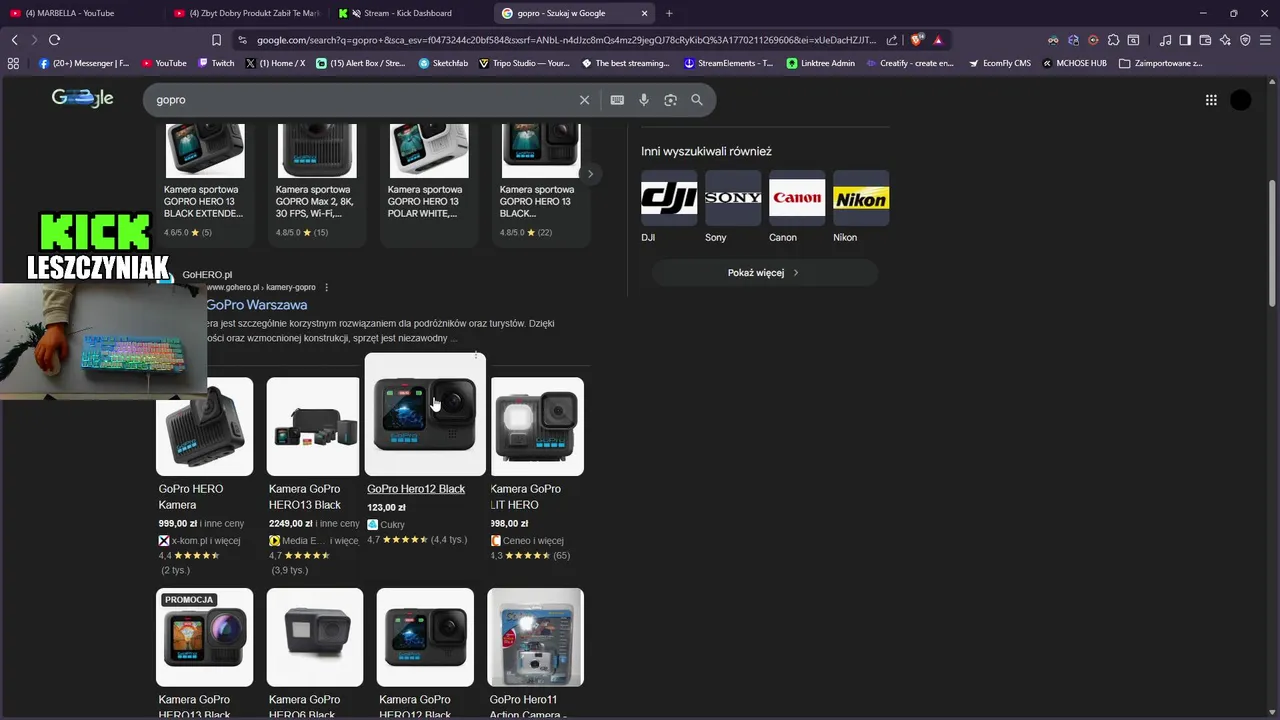Open GoPro Warszawa result link
The height and width of the screenshot is (720, 1280).
click(x=256, y=305)
